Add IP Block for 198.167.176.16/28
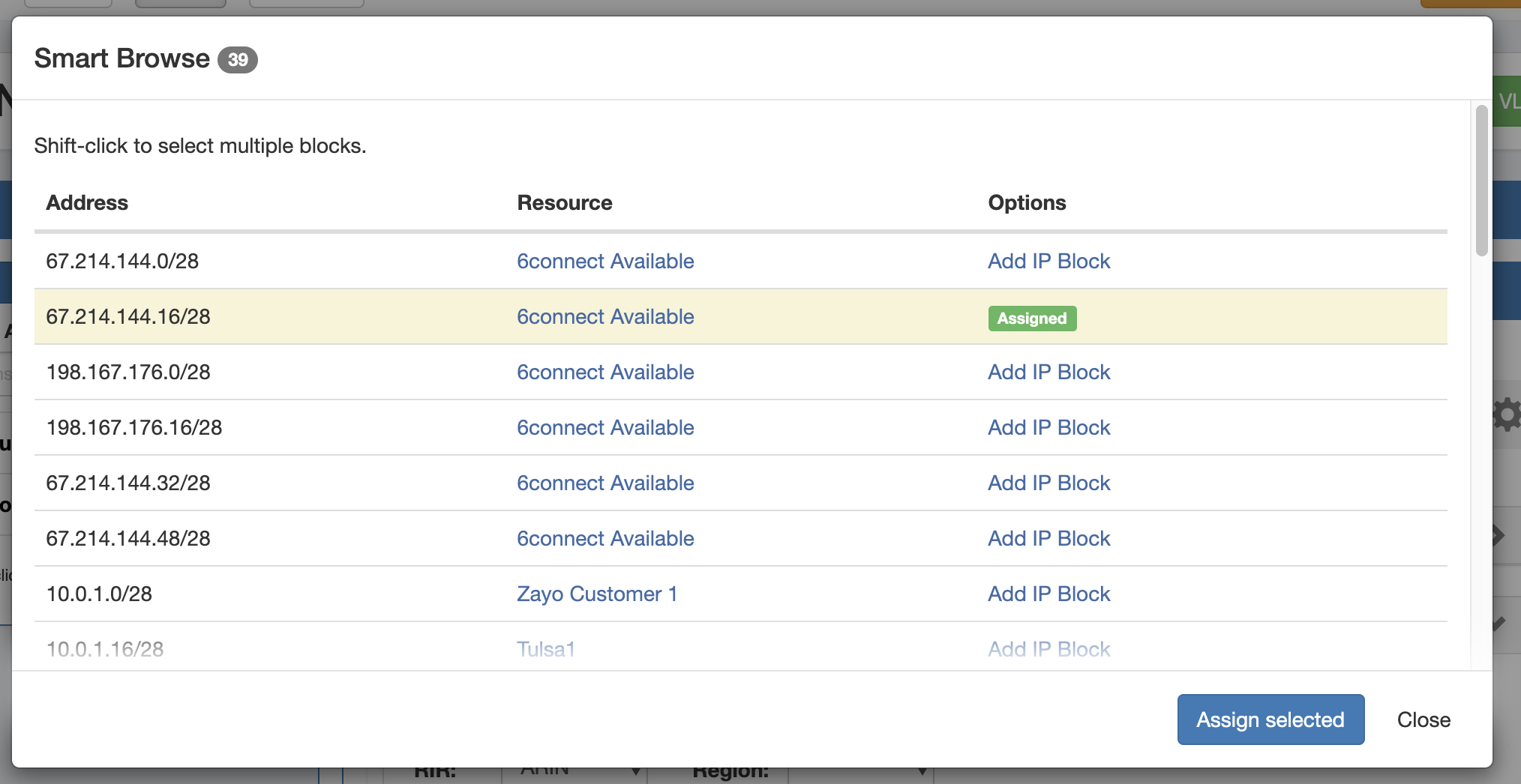This screenshot has width=1521, height=784. click(x=1048, y=427)
